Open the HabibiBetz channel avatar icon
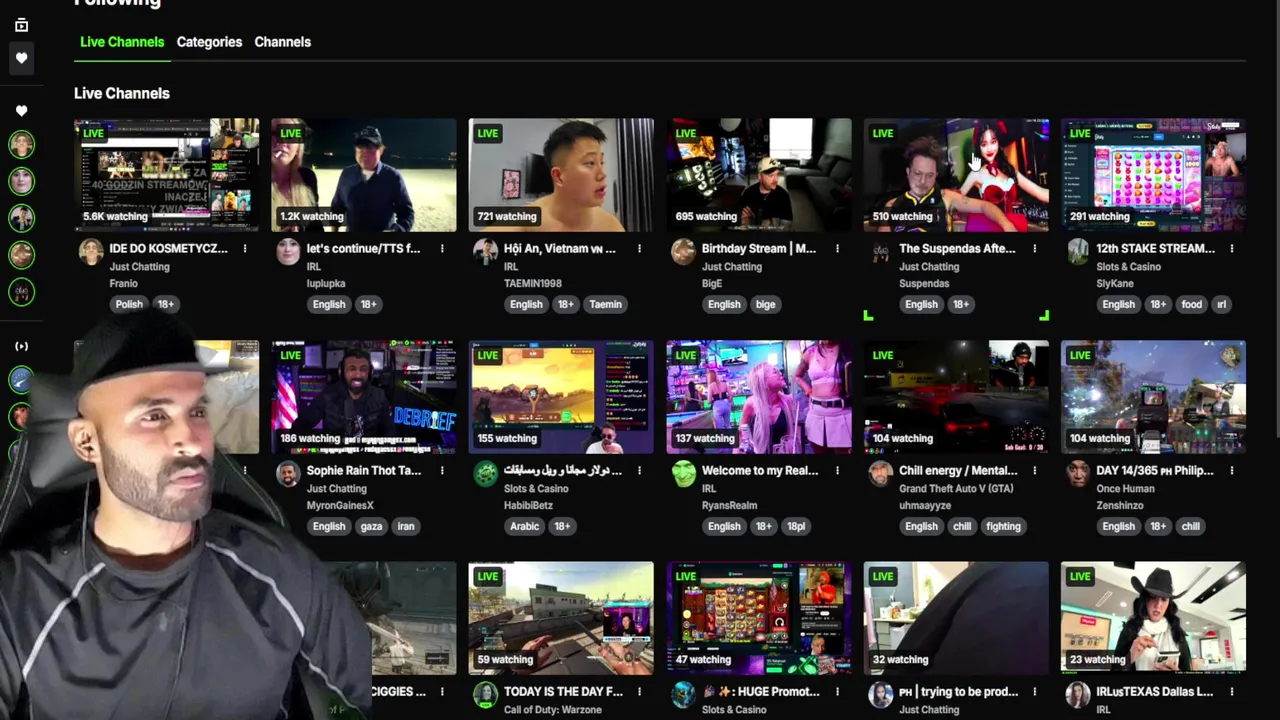Screen dimensions: 1280x720 486,474
